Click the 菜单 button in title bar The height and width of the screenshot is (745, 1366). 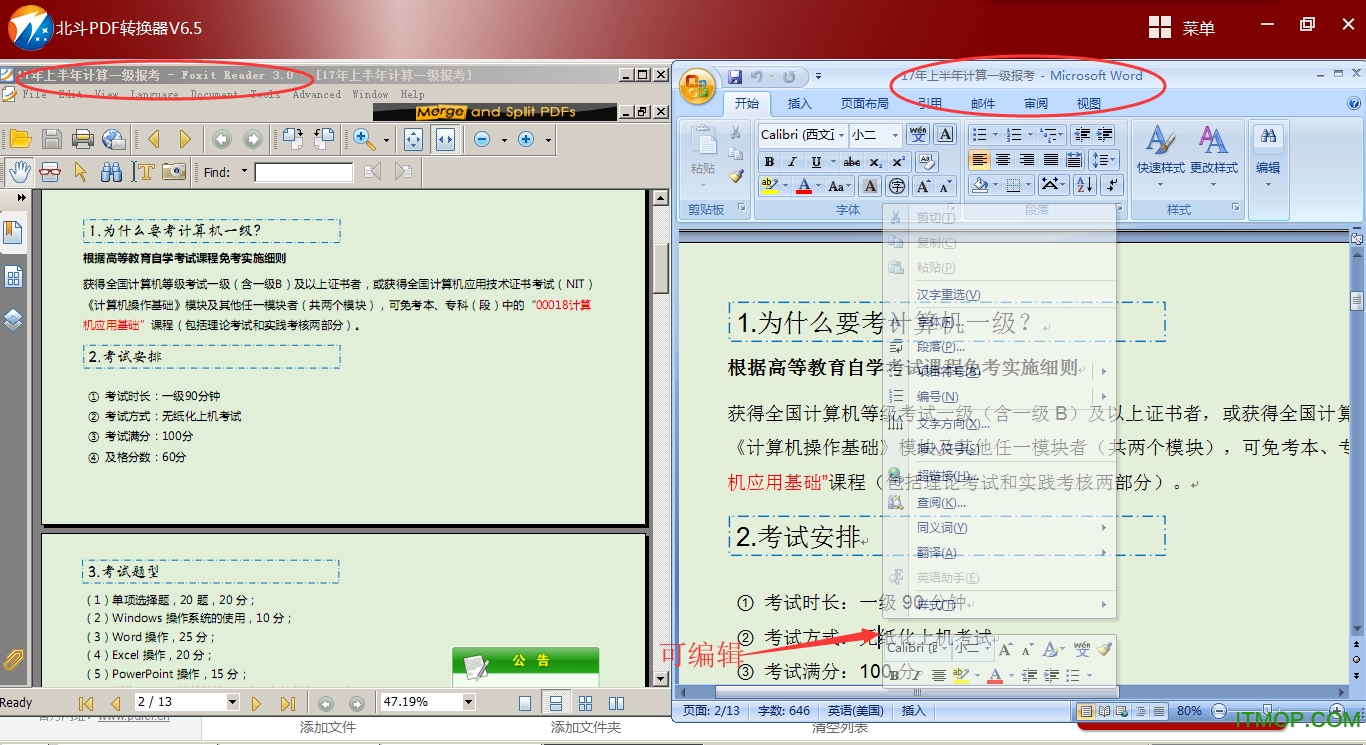(1182, 28)
